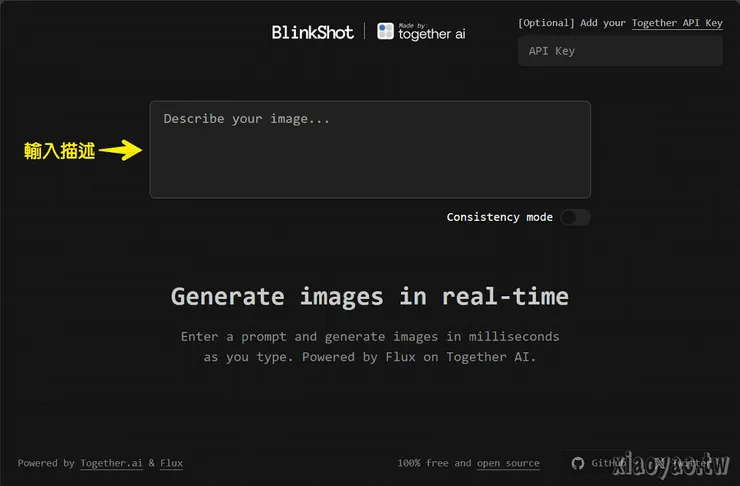Open the Together API Key link
The width and height of the screenshot is (740, 486).
677,23
